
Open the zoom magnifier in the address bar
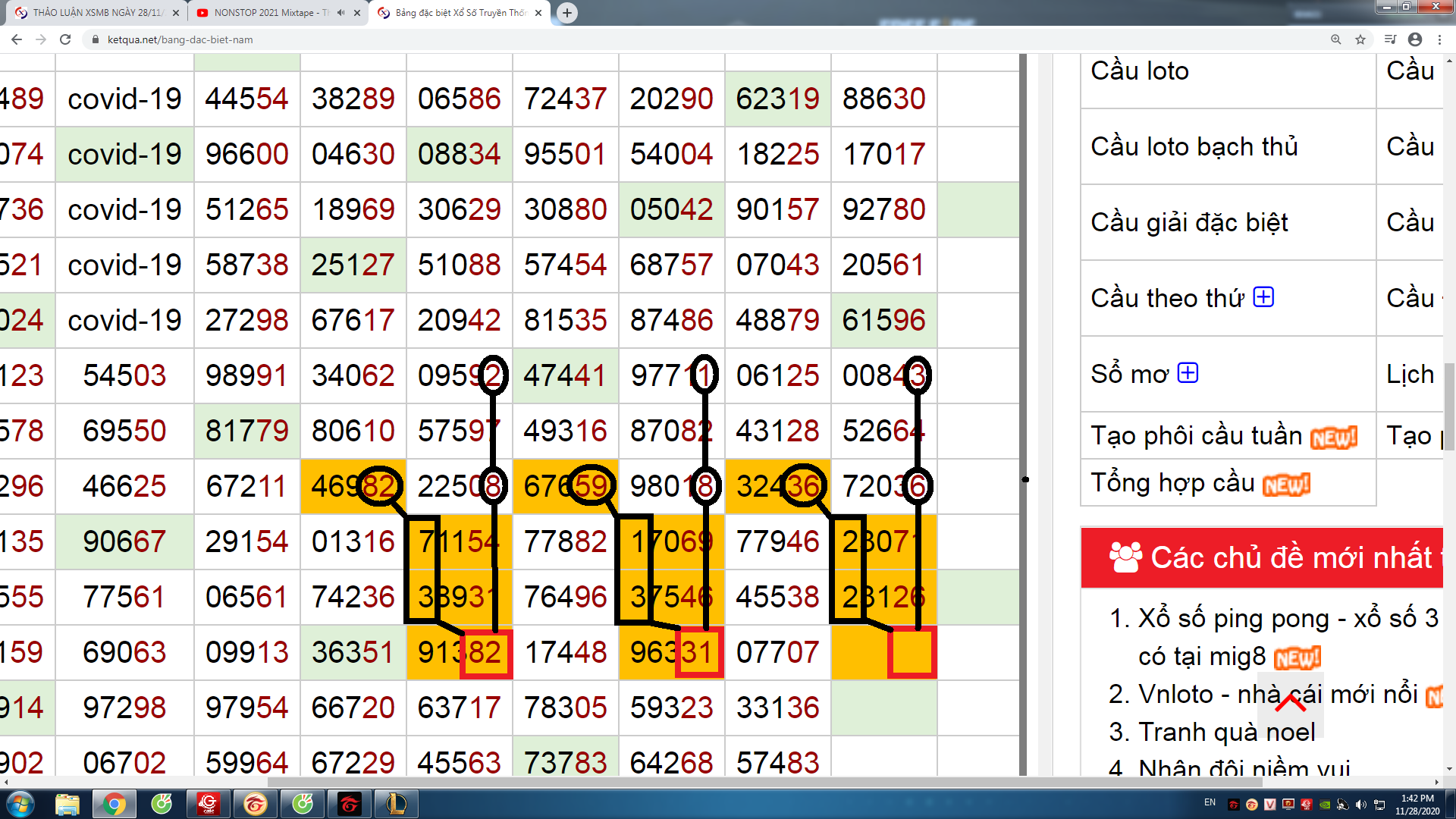1336,39
